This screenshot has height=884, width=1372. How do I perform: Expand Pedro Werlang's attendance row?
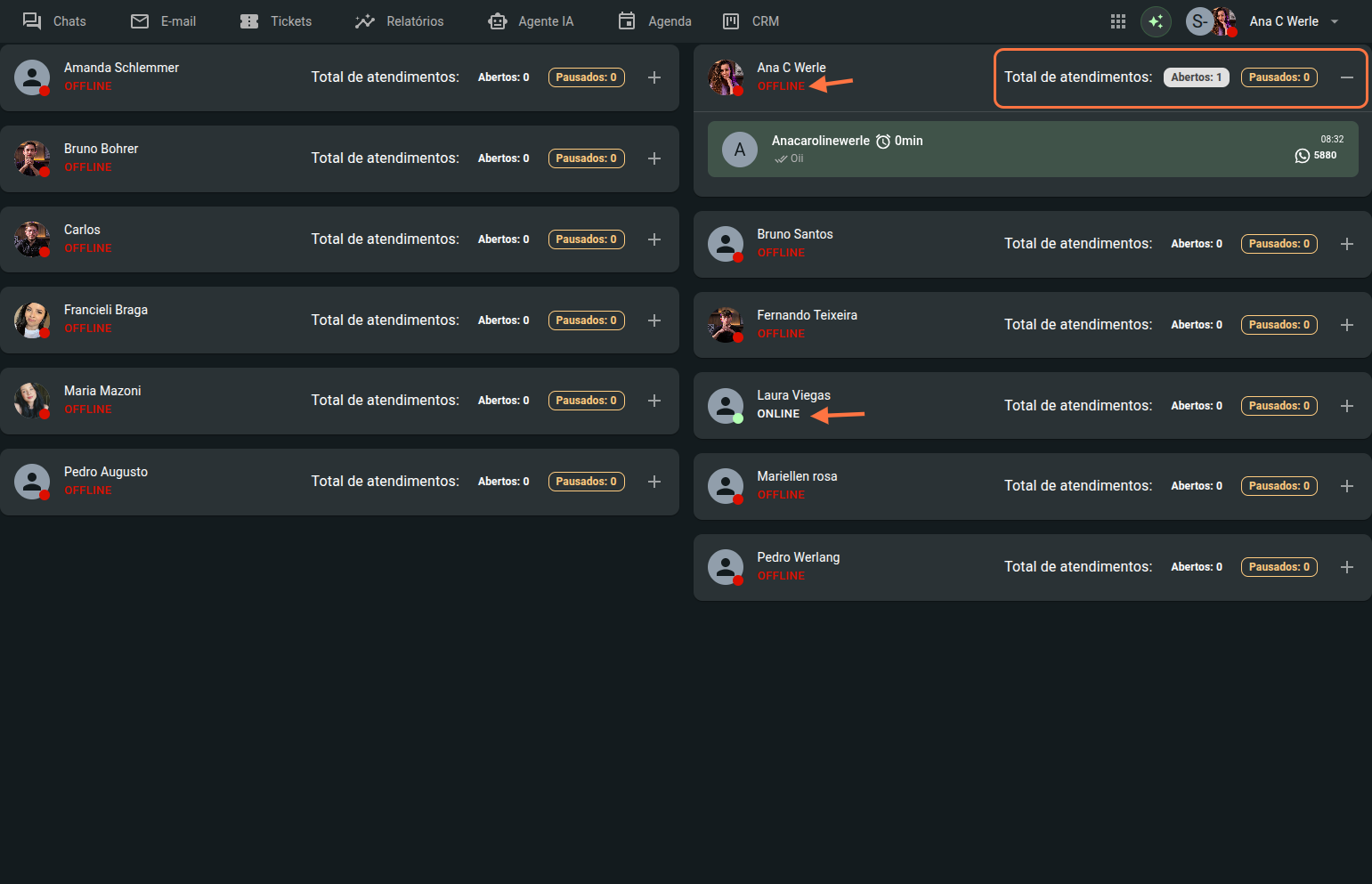pos(1347,567)
